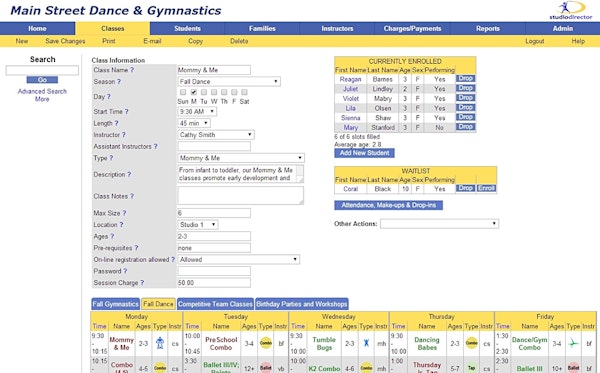
Task: Click the help icon beside Session Charge
Action: pyautogui.click(x=142, y=283)
